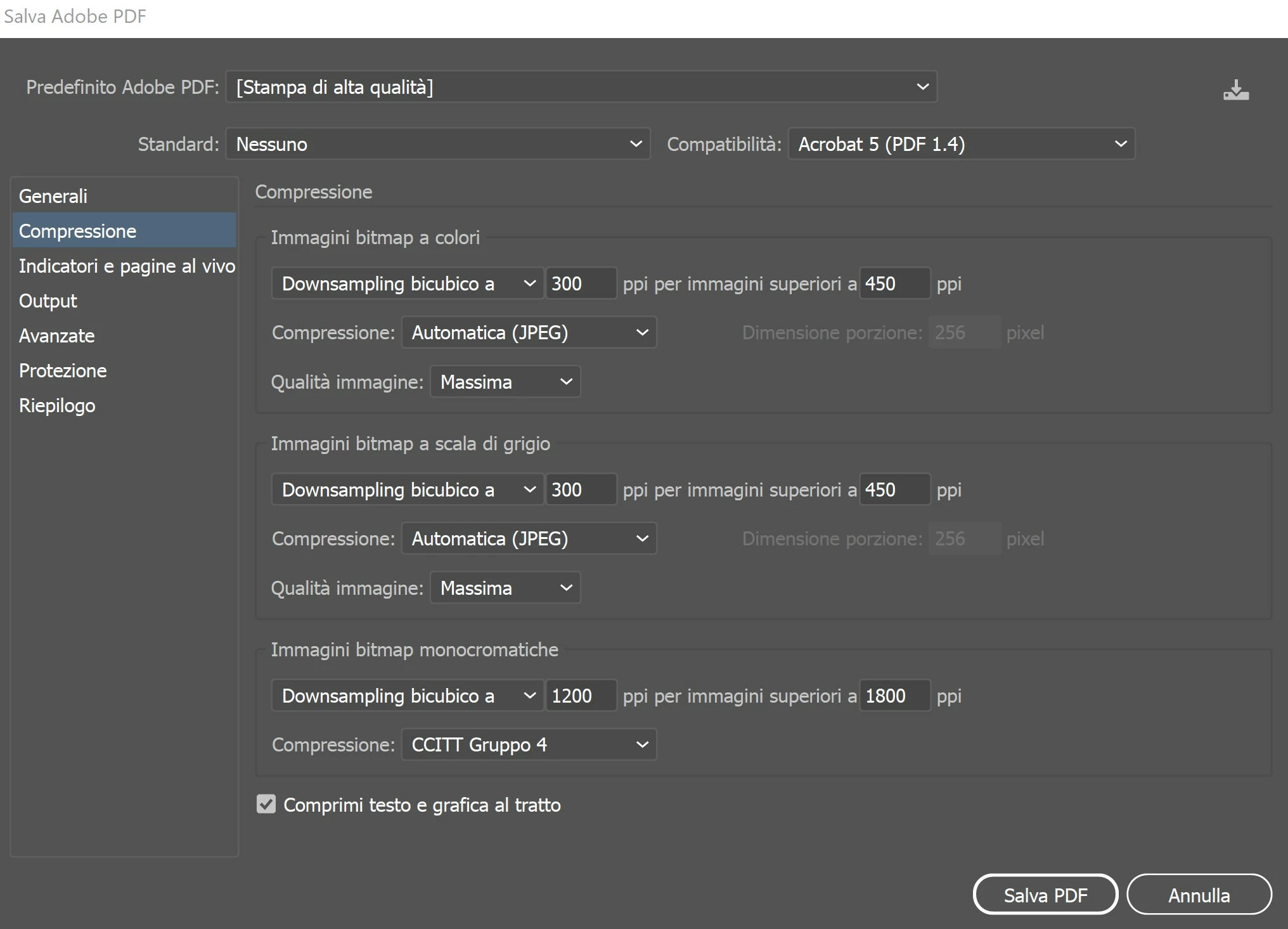Open color images Compressione Automatica (JPEG) dropdown

click(x=529, y=332)
